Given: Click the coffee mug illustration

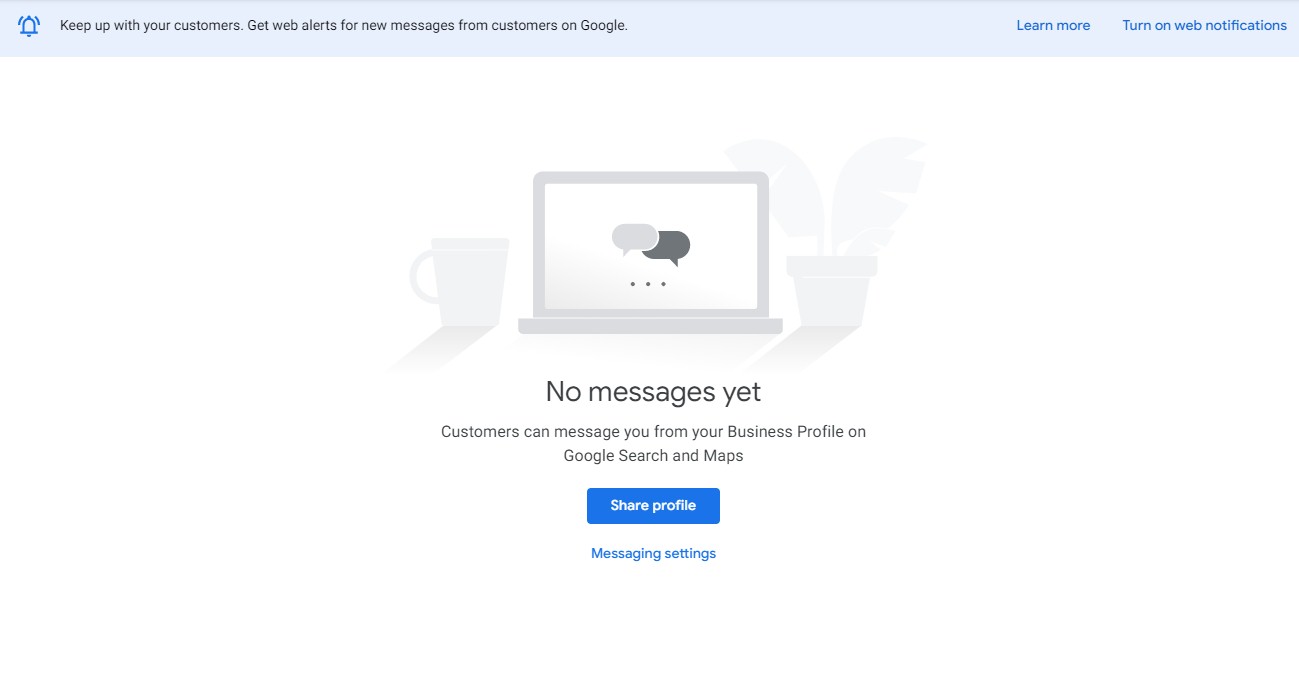Looking at the screenshot, I should pos(460,283).
